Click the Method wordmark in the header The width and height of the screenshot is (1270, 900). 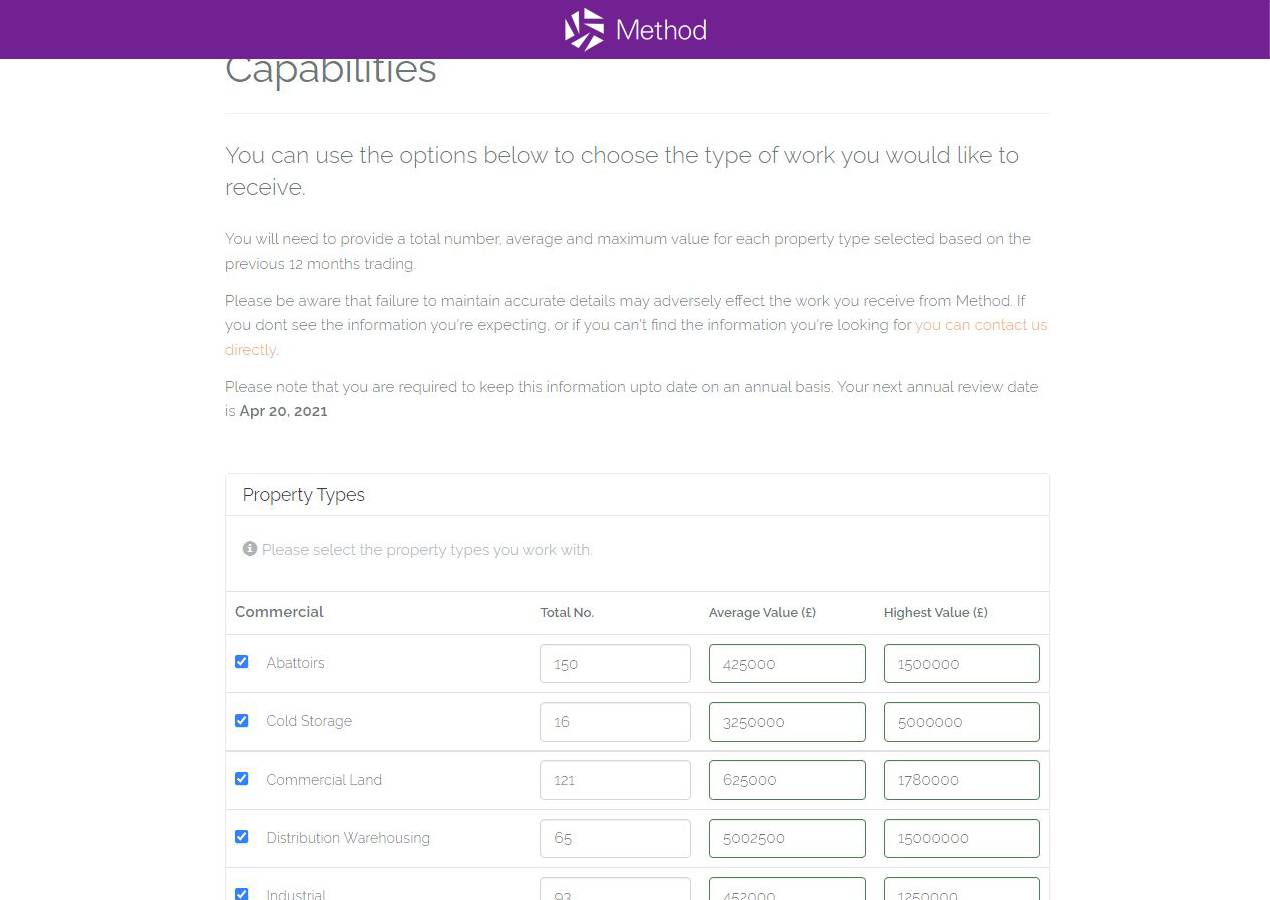(661, 30)
